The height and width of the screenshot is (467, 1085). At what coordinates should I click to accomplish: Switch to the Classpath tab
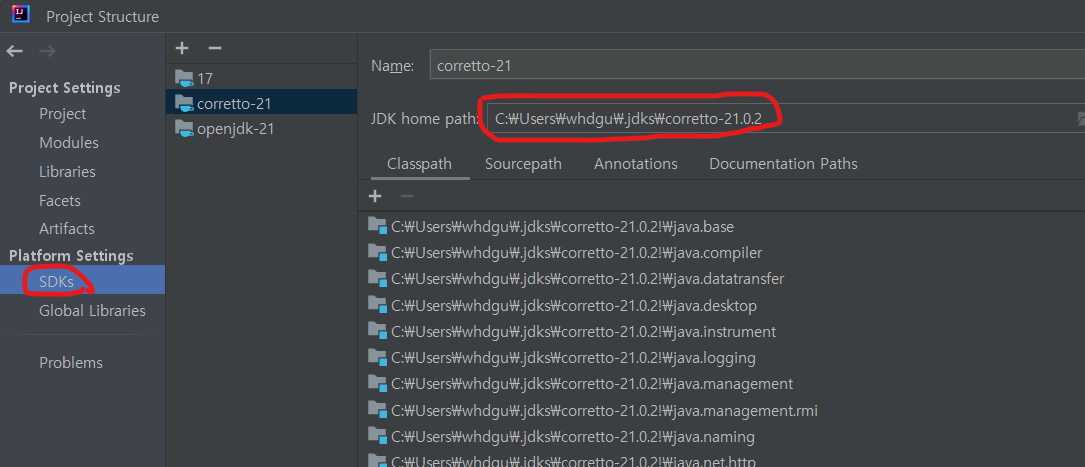(419, 164)
